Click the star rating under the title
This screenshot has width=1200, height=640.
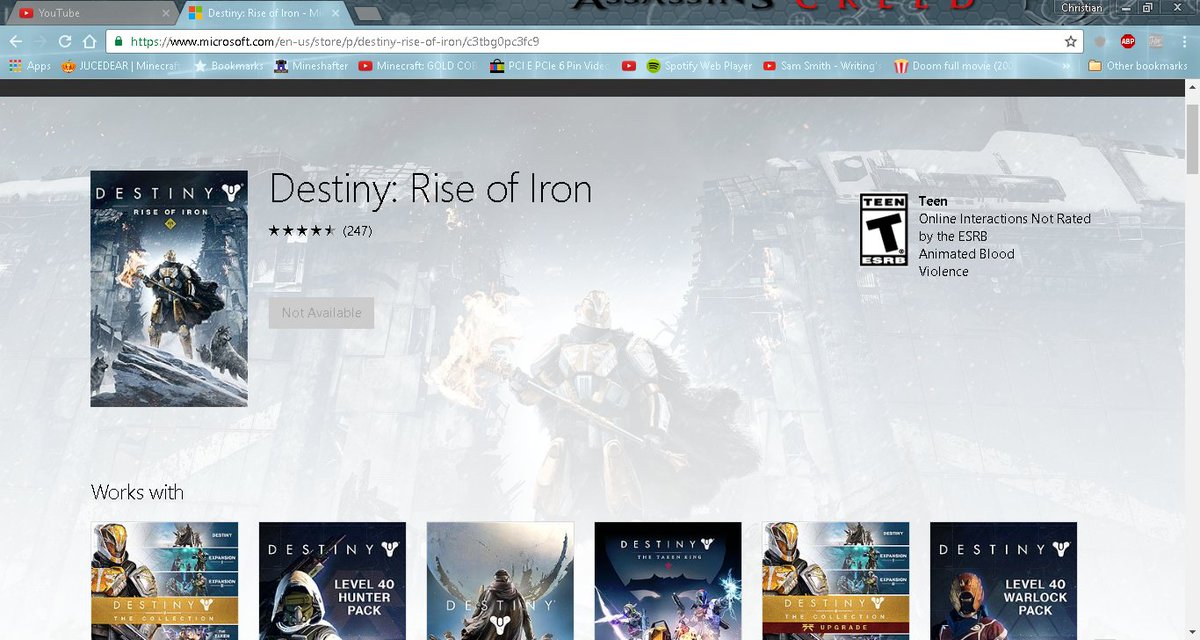(x=302, y=231)
